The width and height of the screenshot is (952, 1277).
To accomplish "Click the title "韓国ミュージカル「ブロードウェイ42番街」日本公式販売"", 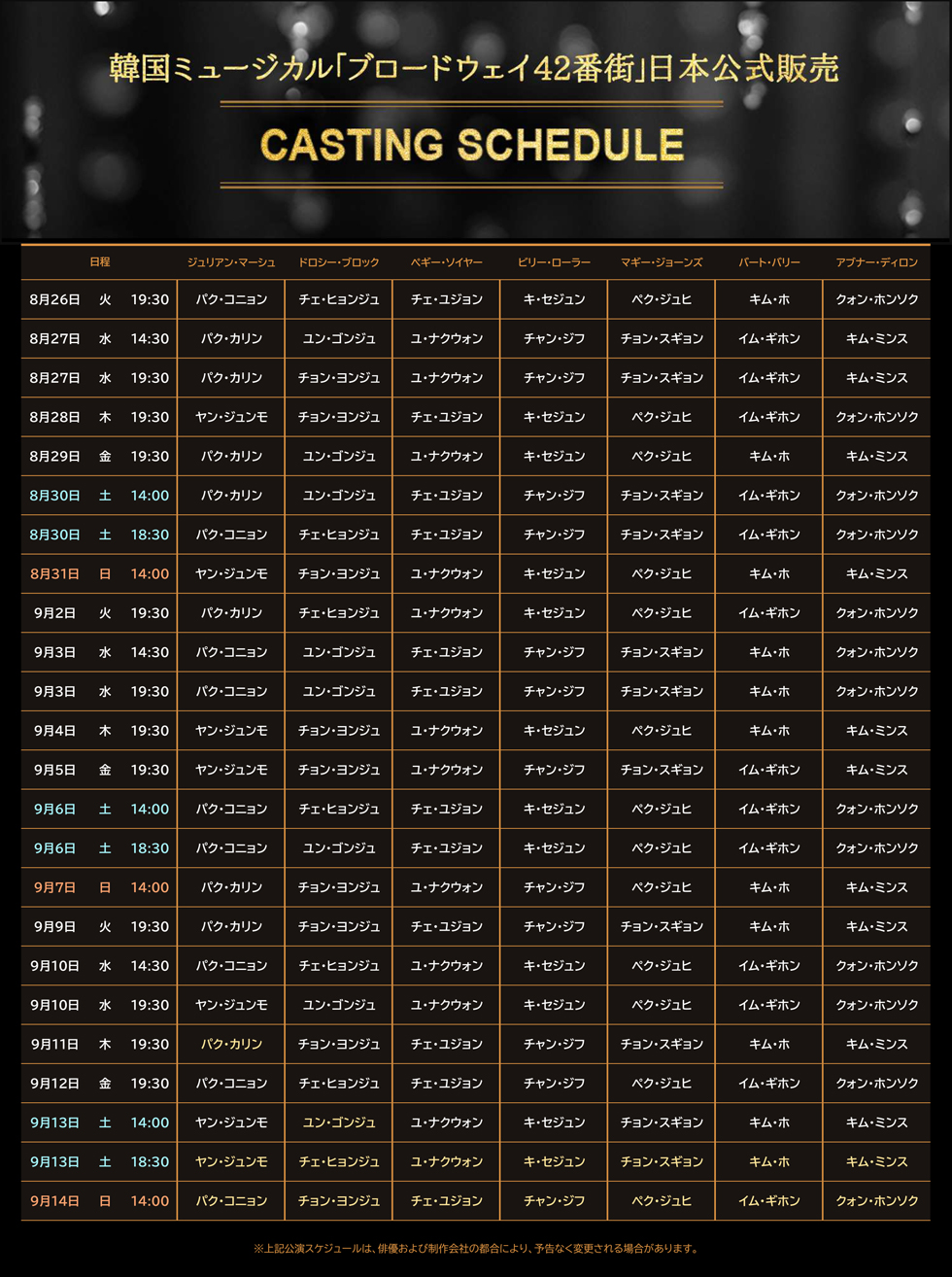I will click(474, 68).
